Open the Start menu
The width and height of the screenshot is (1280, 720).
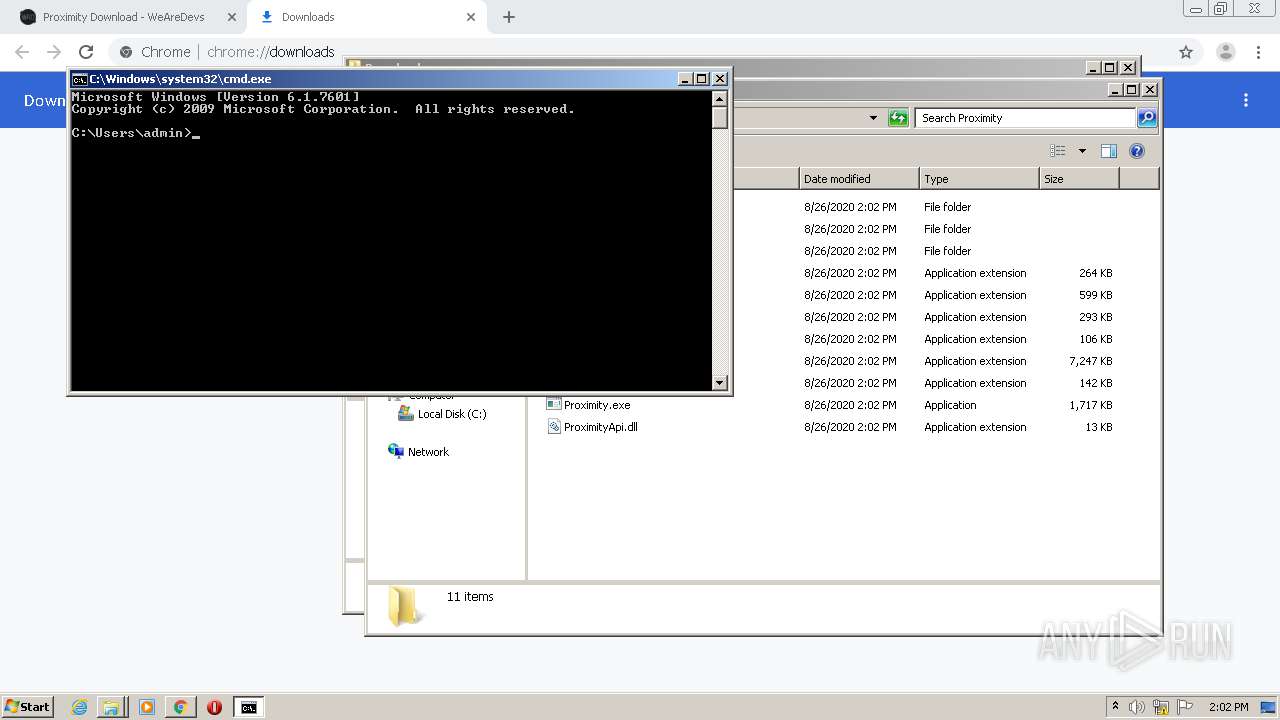[27, 707]
